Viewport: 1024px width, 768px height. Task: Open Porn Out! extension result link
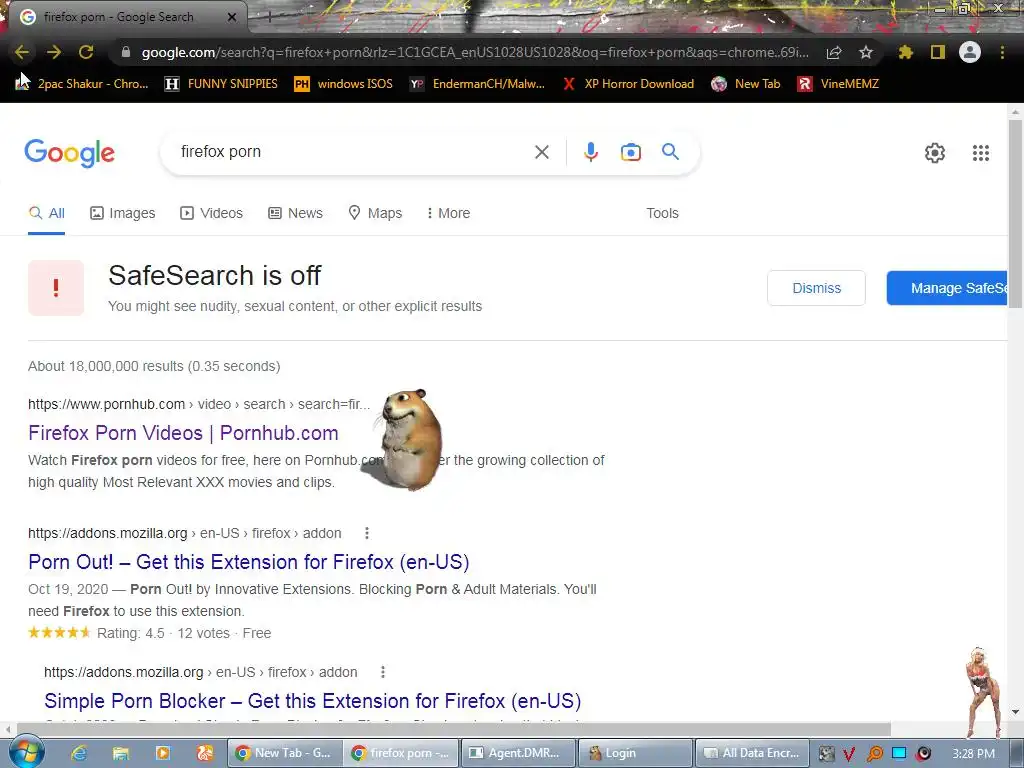(x=249, y=562)
